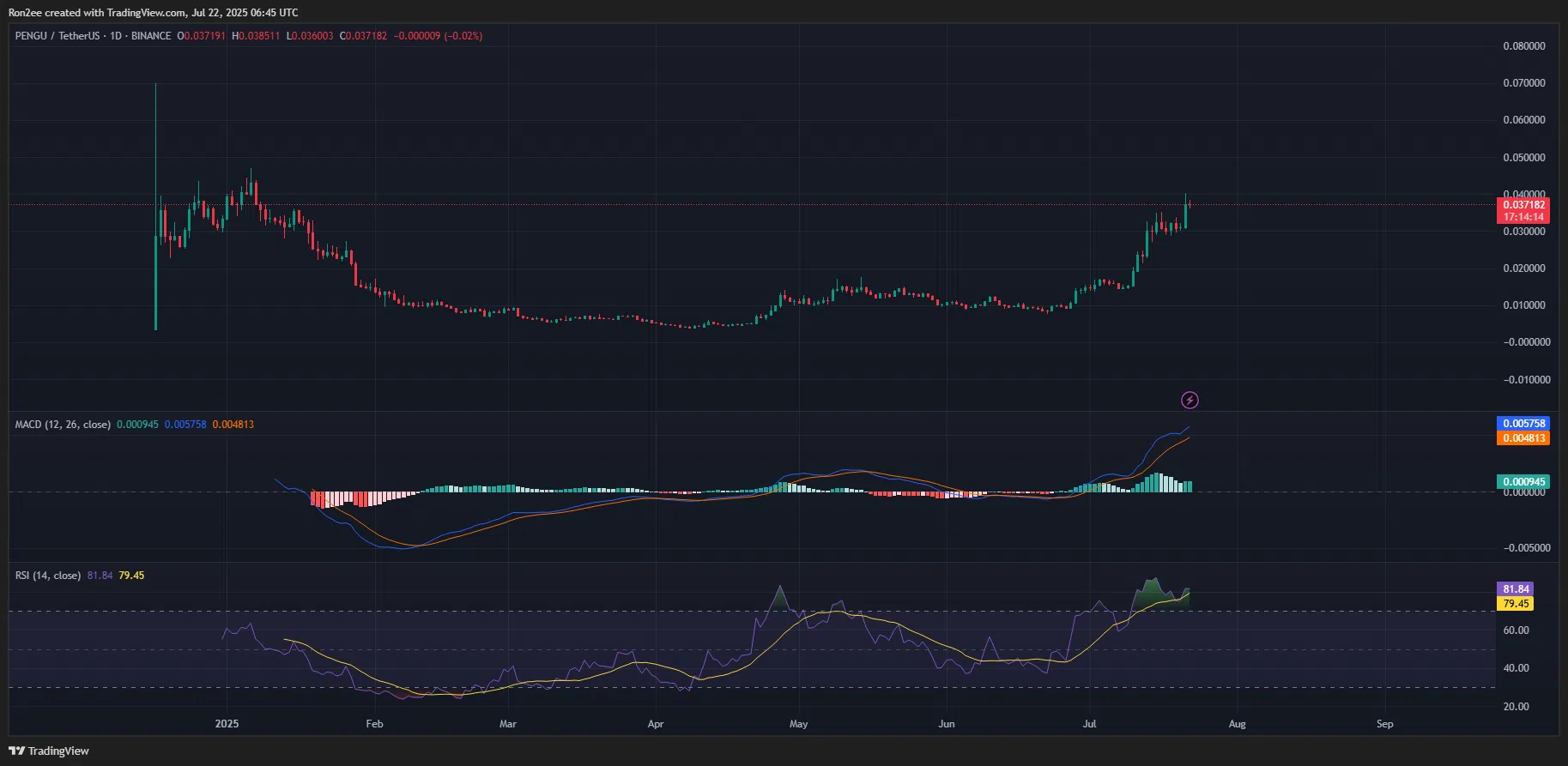Click the RSI (14, close) indicator label
The height and width of the screenshot is (766, 1568).
pyautogui.click(x=48, y=576)
